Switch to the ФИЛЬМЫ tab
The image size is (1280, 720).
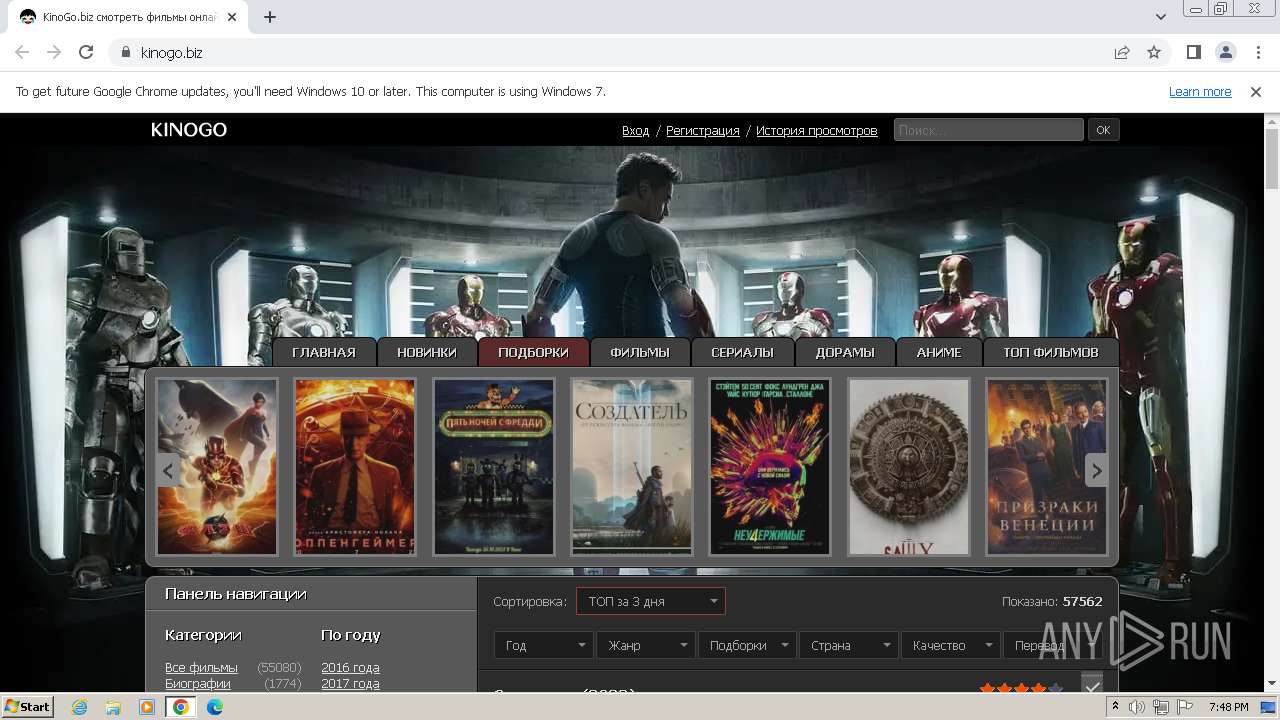coord(640,352)
